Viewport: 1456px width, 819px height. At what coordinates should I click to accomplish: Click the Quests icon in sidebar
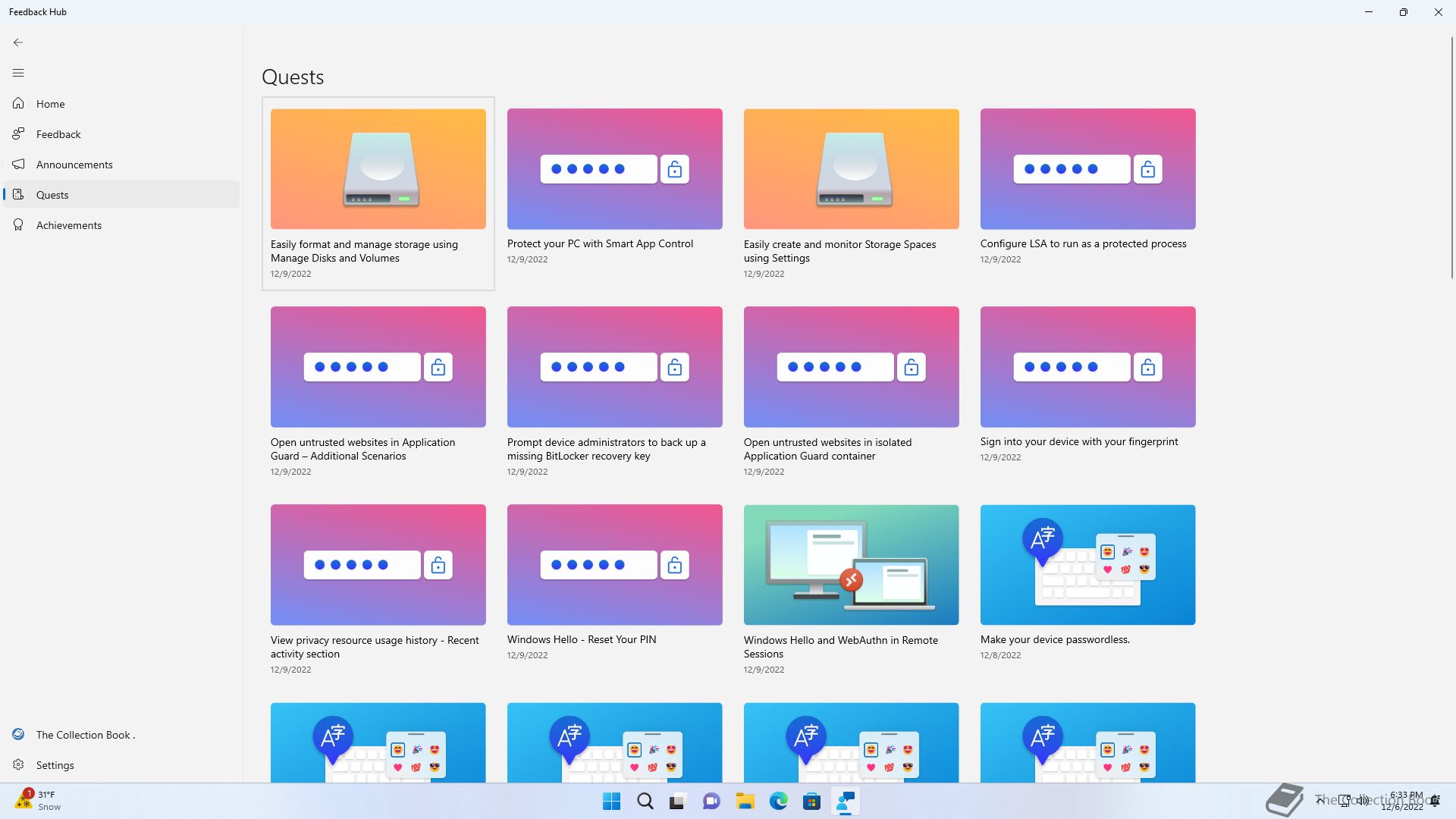[x=18, y=194]
